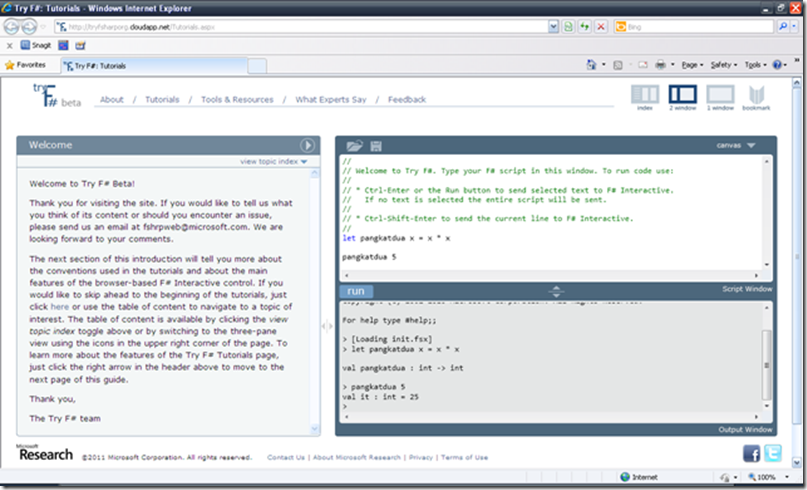Screen dimensions: 807x490
Task: Click IE back navigation button
Action: click(11, 26)
